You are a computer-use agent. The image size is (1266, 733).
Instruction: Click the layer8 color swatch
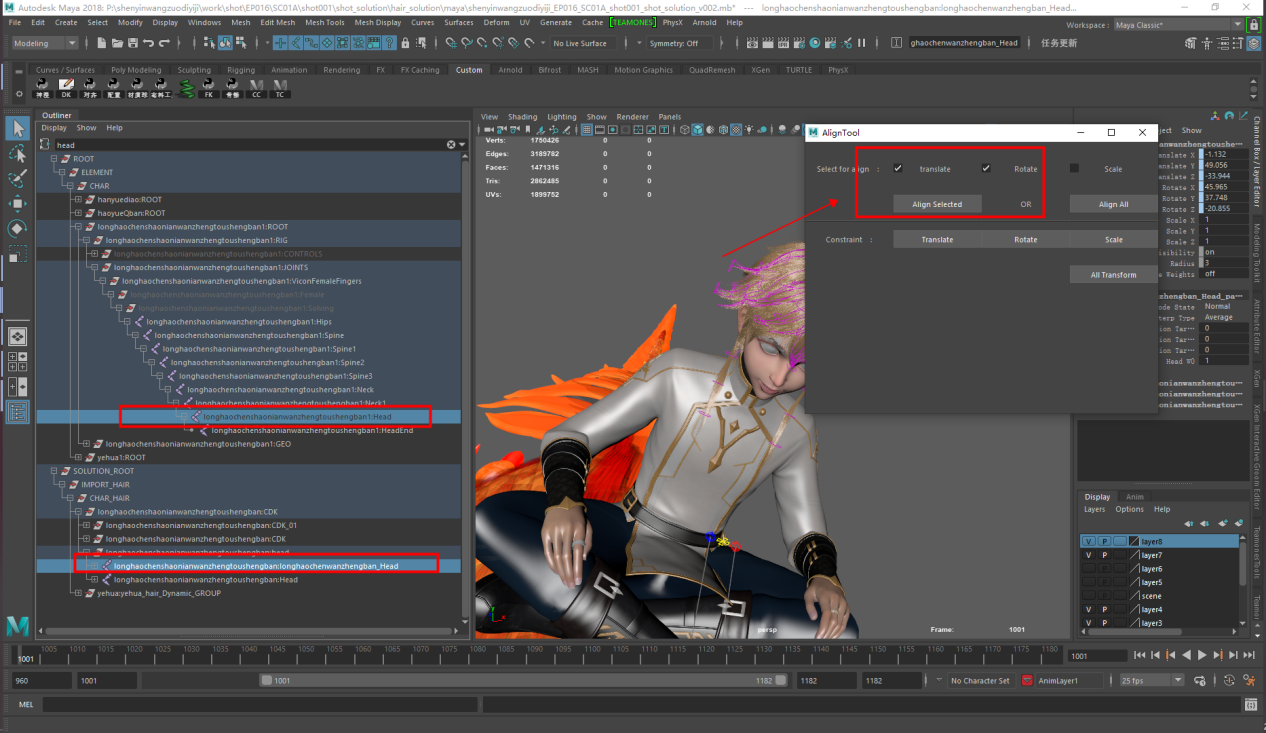tap(1134, 542)
